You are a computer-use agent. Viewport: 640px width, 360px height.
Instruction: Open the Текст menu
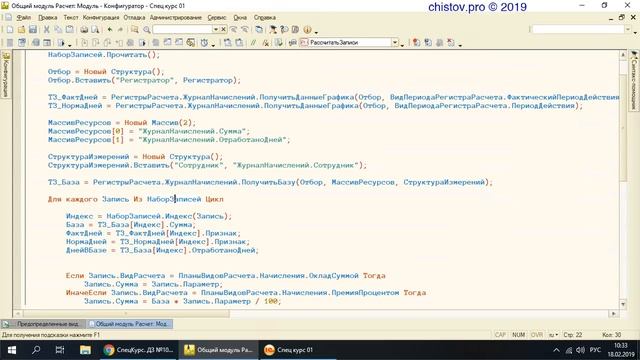(x=71, y=18)
